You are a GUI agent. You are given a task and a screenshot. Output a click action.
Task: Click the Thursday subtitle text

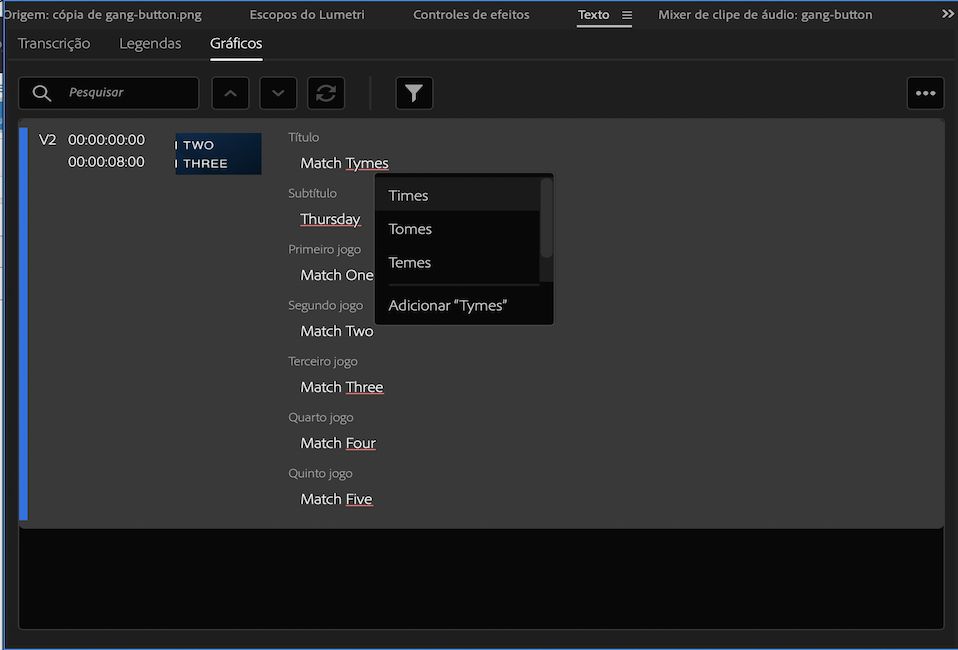click(330, 219)
